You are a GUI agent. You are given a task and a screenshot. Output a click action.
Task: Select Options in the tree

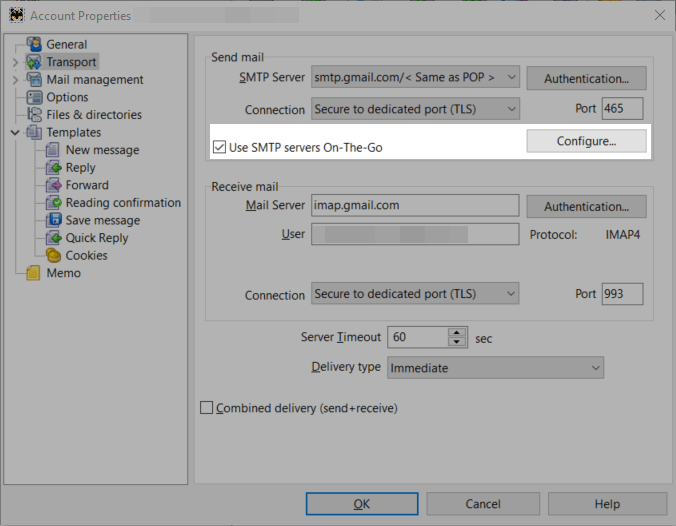point(67,97)
